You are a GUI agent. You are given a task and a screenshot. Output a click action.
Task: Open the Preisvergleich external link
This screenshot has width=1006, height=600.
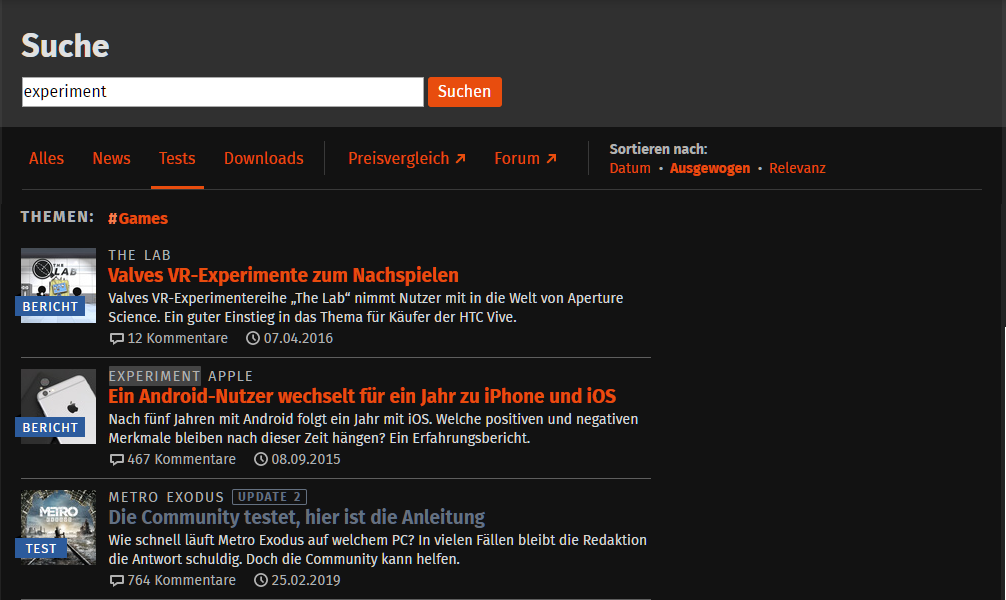(x=407, y=159)
